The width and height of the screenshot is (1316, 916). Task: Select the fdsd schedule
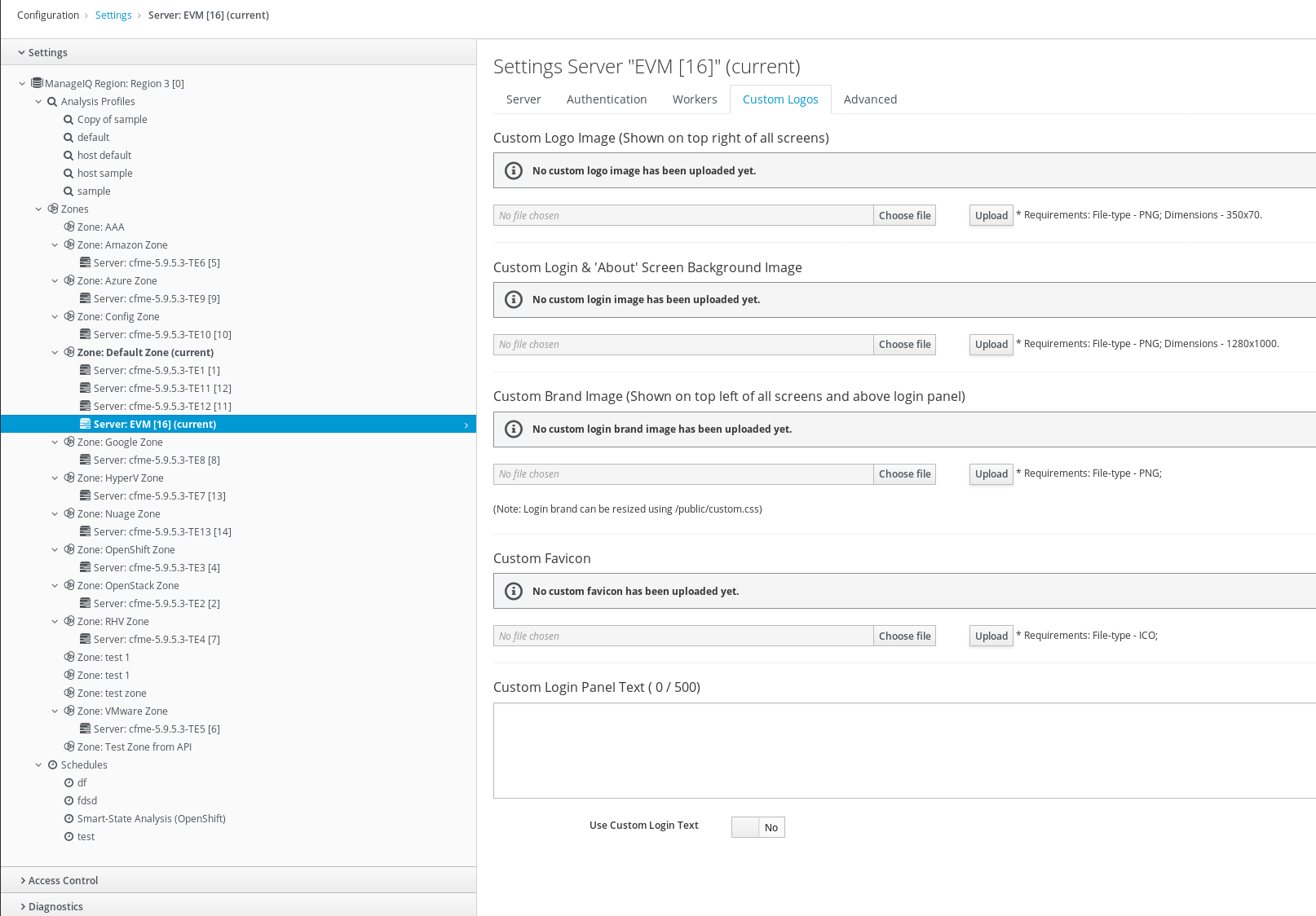[87, 801]
